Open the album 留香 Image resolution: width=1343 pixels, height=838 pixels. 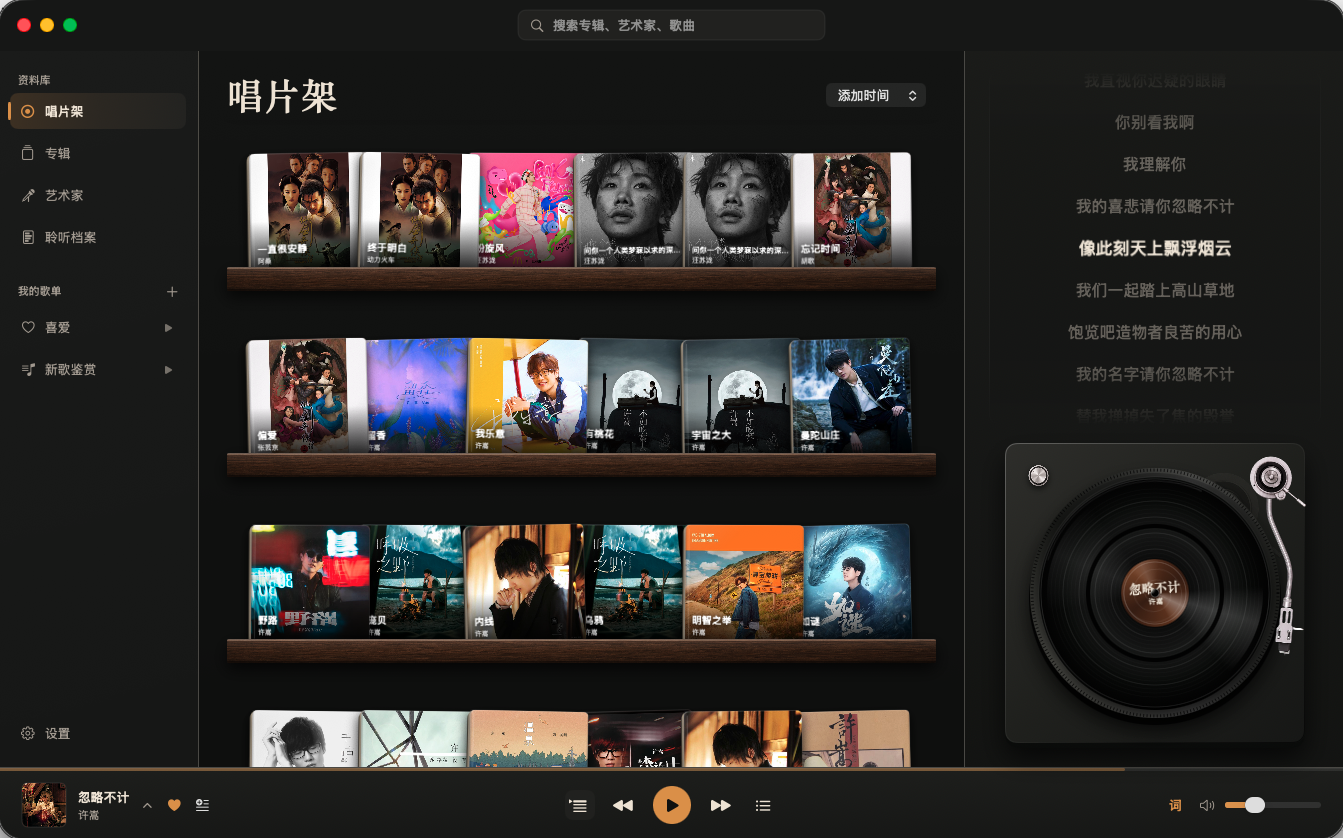click(417, 396)
